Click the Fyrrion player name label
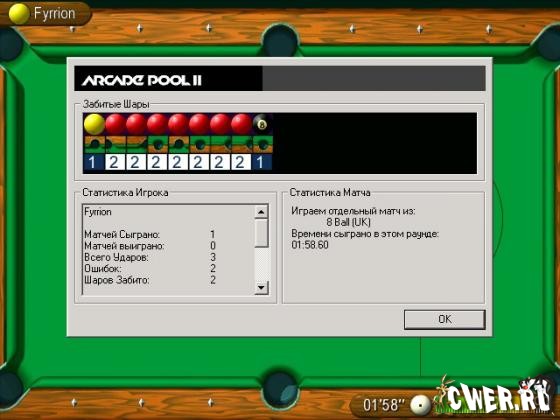Image resolution: width=560 pixels, height=420 pixels. [x=54, y=14]
